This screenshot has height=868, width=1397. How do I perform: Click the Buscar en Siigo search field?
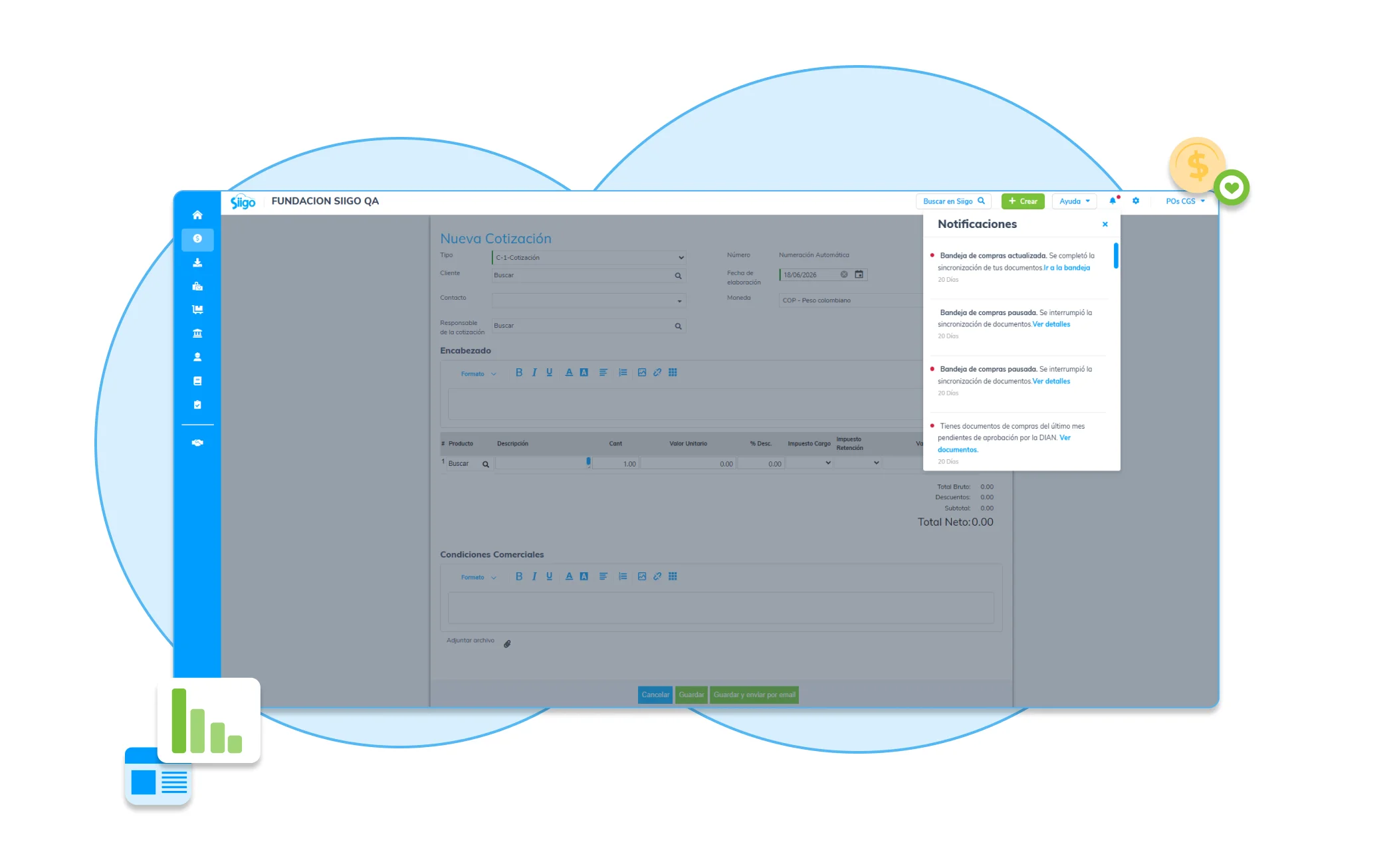click(x=954, y=201)
